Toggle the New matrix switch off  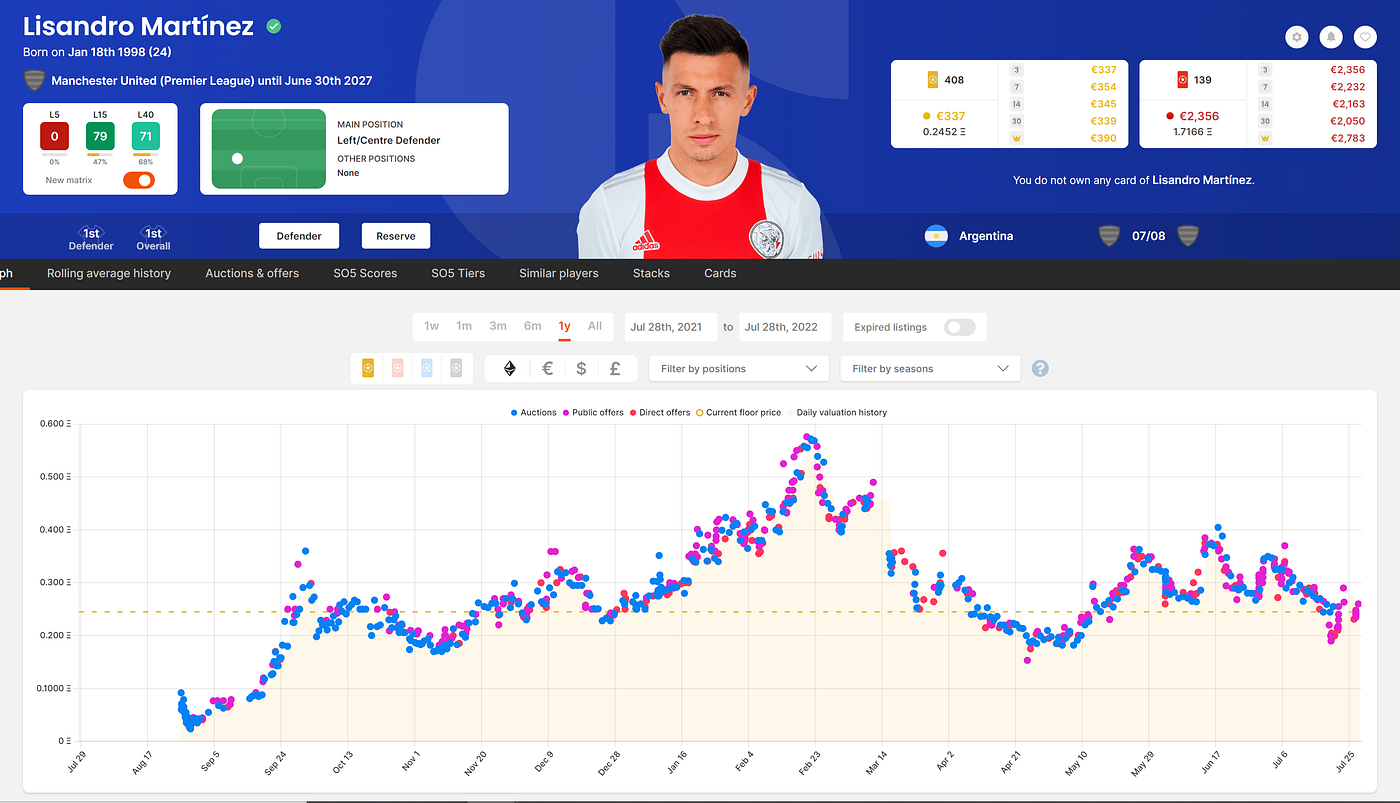pos(139,180)
